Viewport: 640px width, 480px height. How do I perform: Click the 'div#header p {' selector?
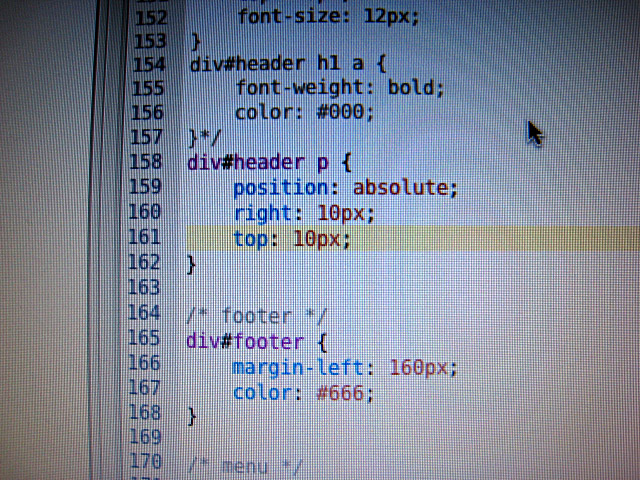click(269, 163)
